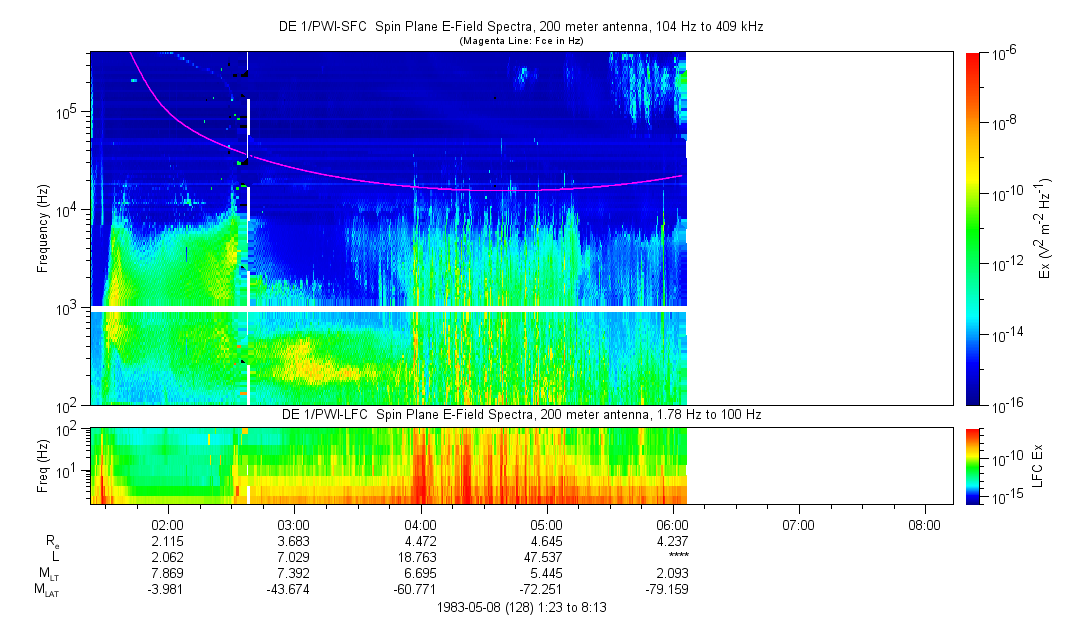Click the MLAT value -72.251
1083x620 pixels.
[540, 590]
